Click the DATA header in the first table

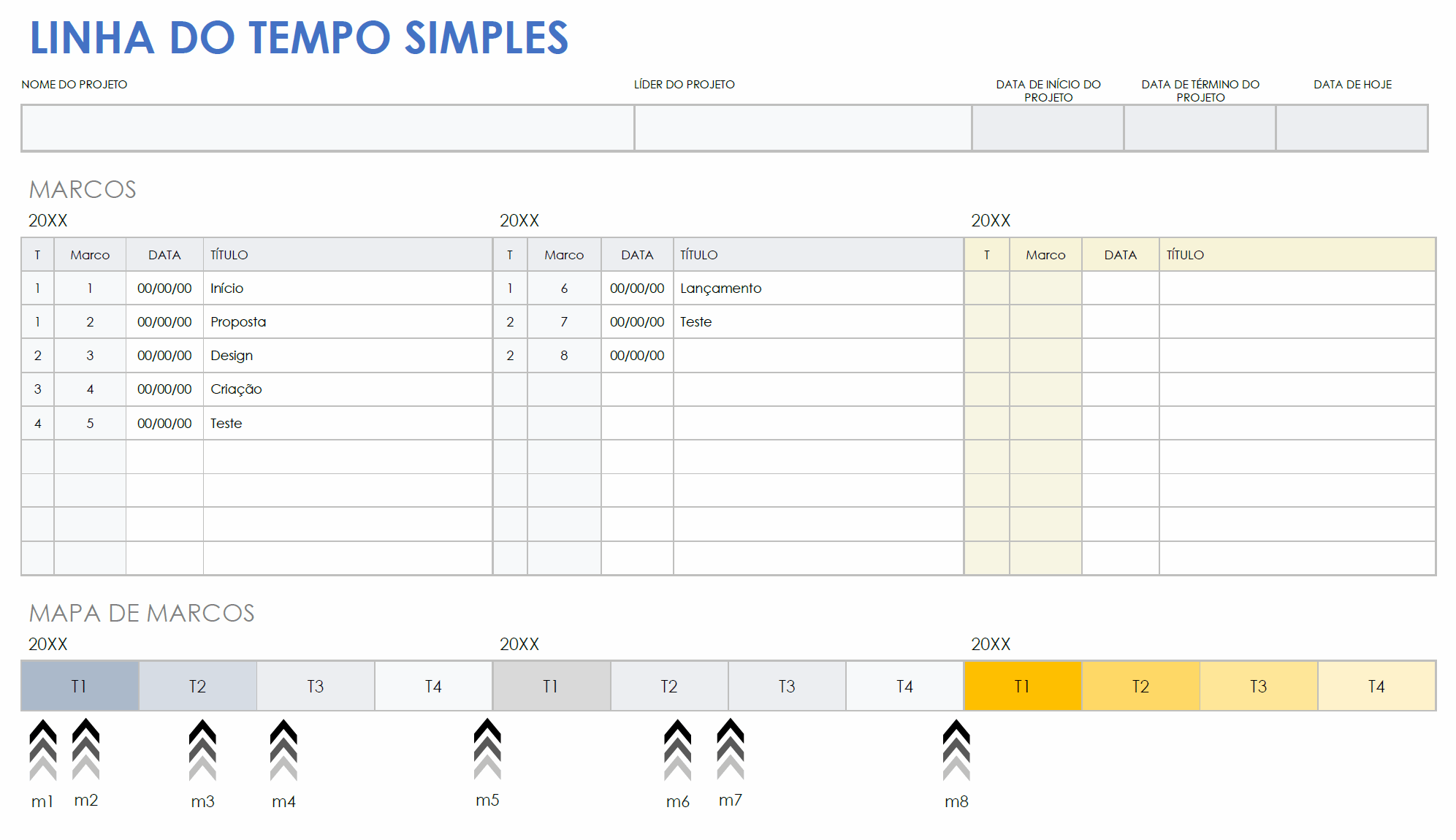(x=164, y=255)
